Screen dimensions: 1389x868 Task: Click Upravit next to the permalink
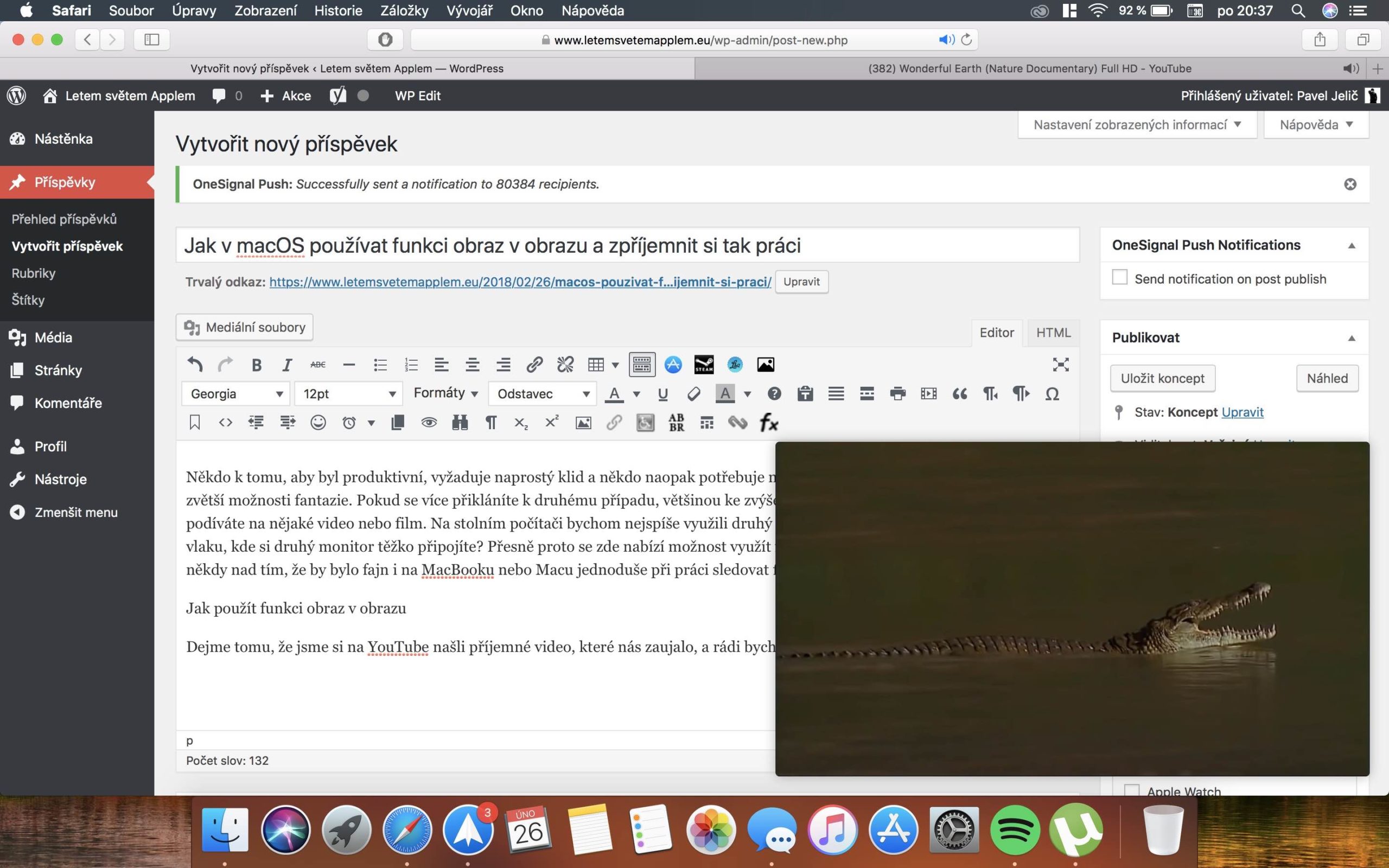[x=801, y=282]
